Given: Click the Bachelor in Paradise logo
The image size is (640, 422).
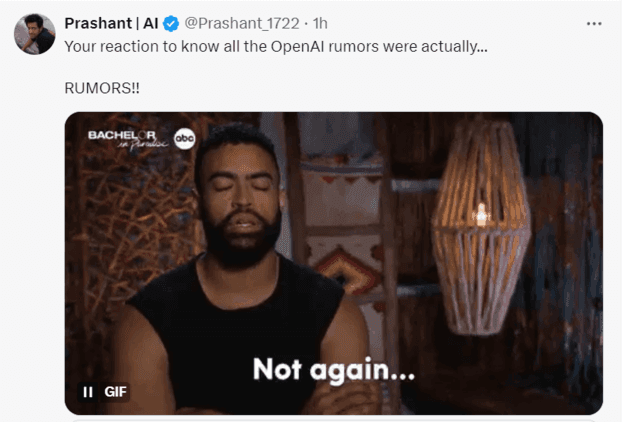Looking at the screenshot, I should [x=128, y=139].
